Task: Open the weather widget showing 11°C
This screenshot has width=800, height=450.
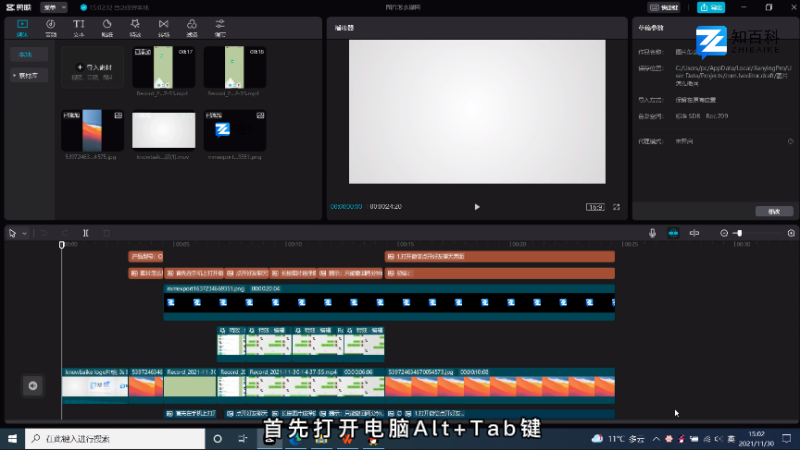Action: click(617, 439)
